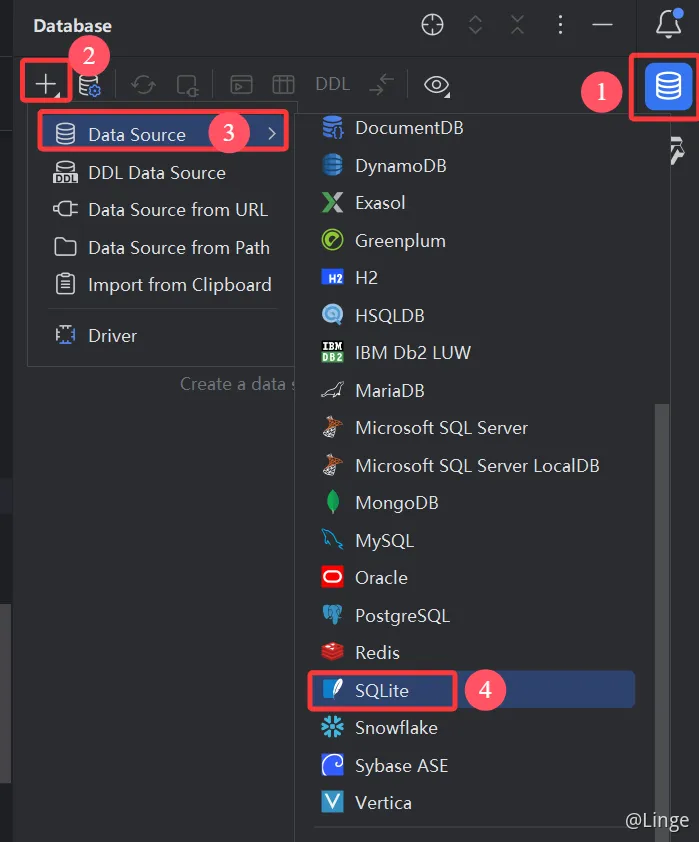The image size is (699, 842).
Task: Open Data Source Properties gear icon
Action: pos(88,85)
